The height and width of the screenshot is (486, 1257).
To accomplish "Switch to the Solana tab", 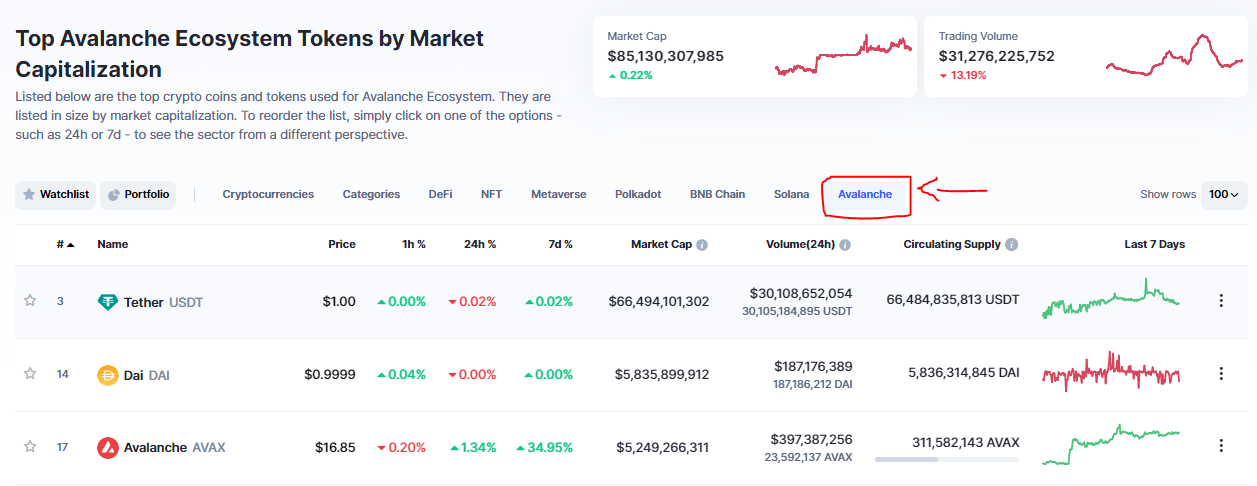I will (791, 195).
